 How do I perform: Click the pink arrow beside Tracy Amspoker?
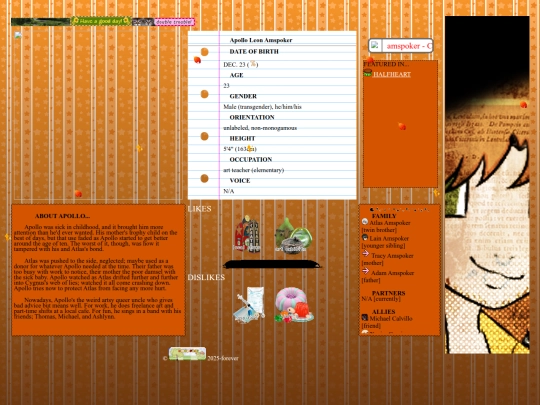(x=365, y=254)
